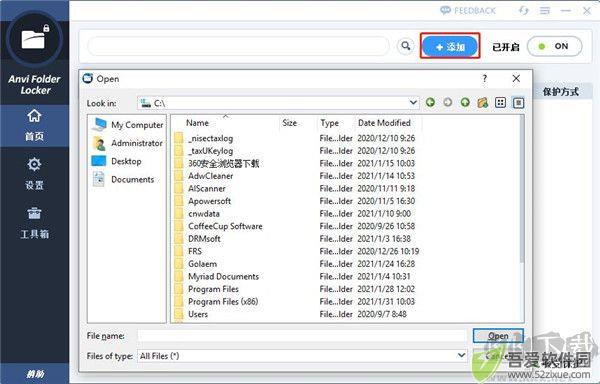Click the Open button
Screen dimensions: 600x384
(498, 336)
